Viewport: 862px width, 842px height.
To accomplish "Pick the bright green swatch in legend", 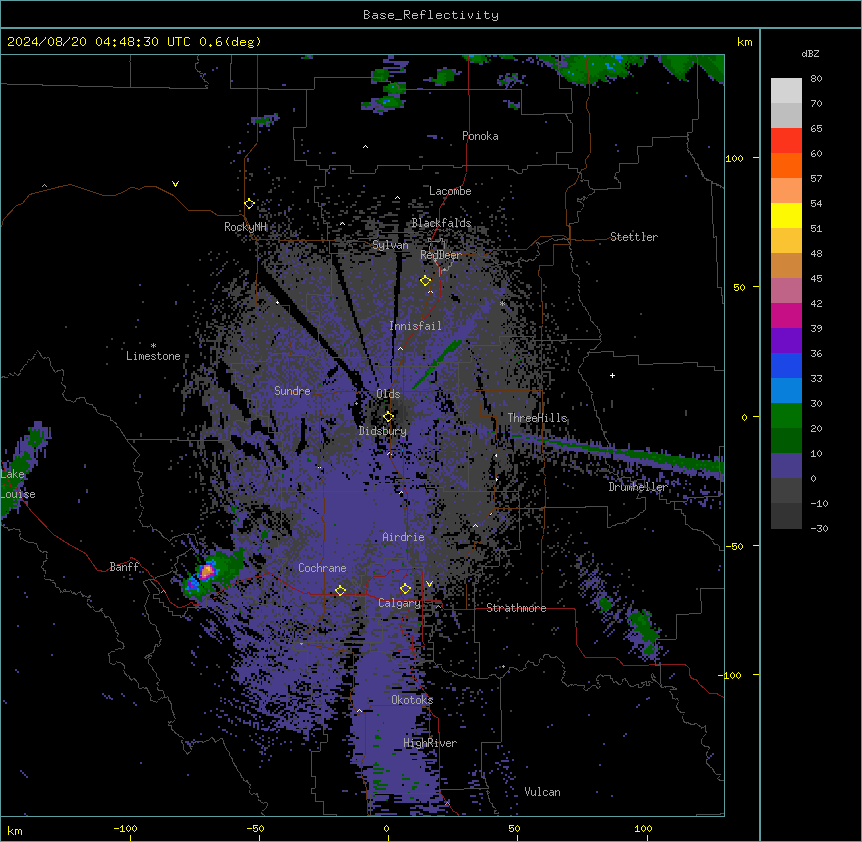I will (786, 416).
